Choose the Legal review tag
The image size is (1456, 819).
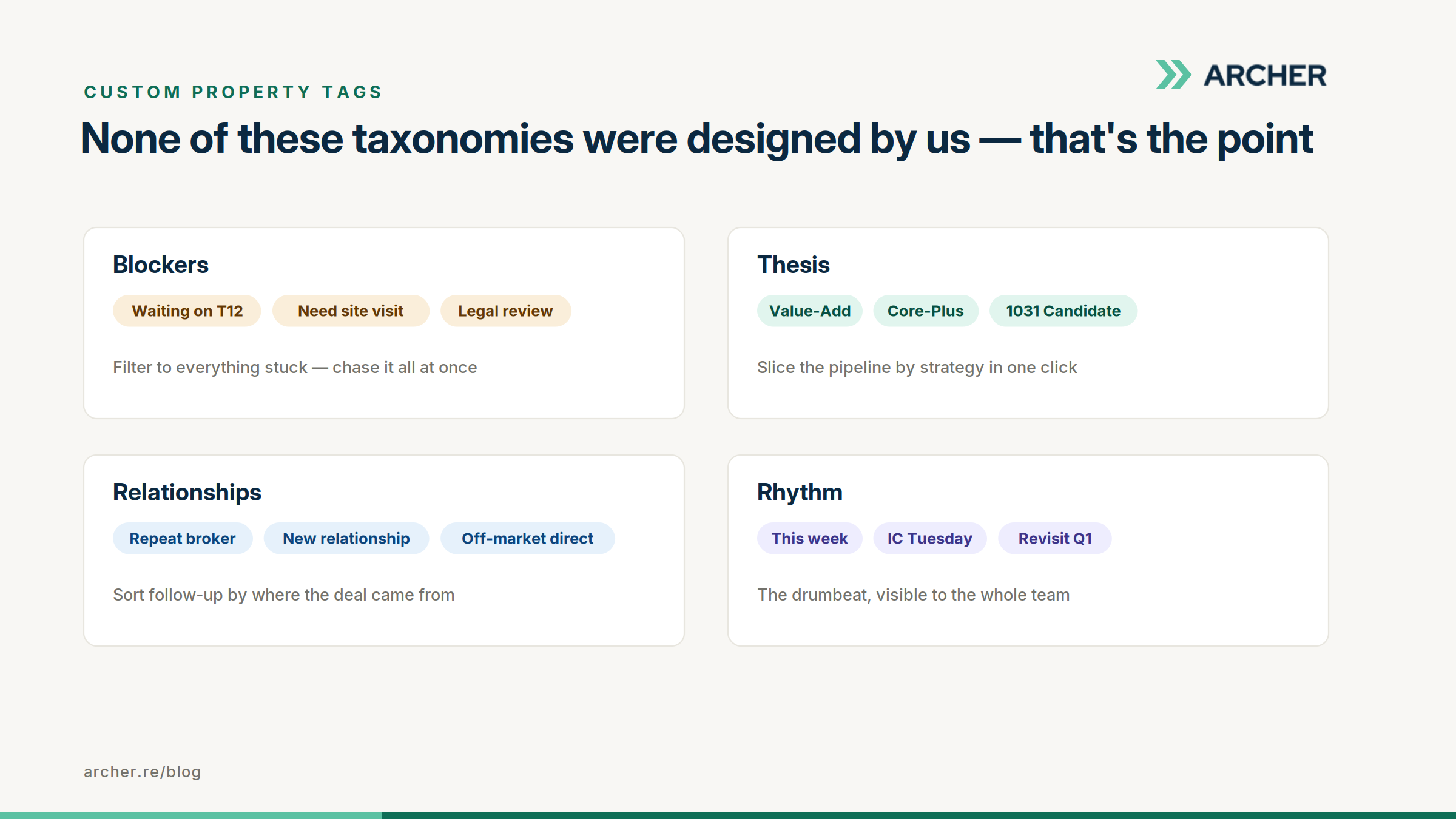pos(505,311)
